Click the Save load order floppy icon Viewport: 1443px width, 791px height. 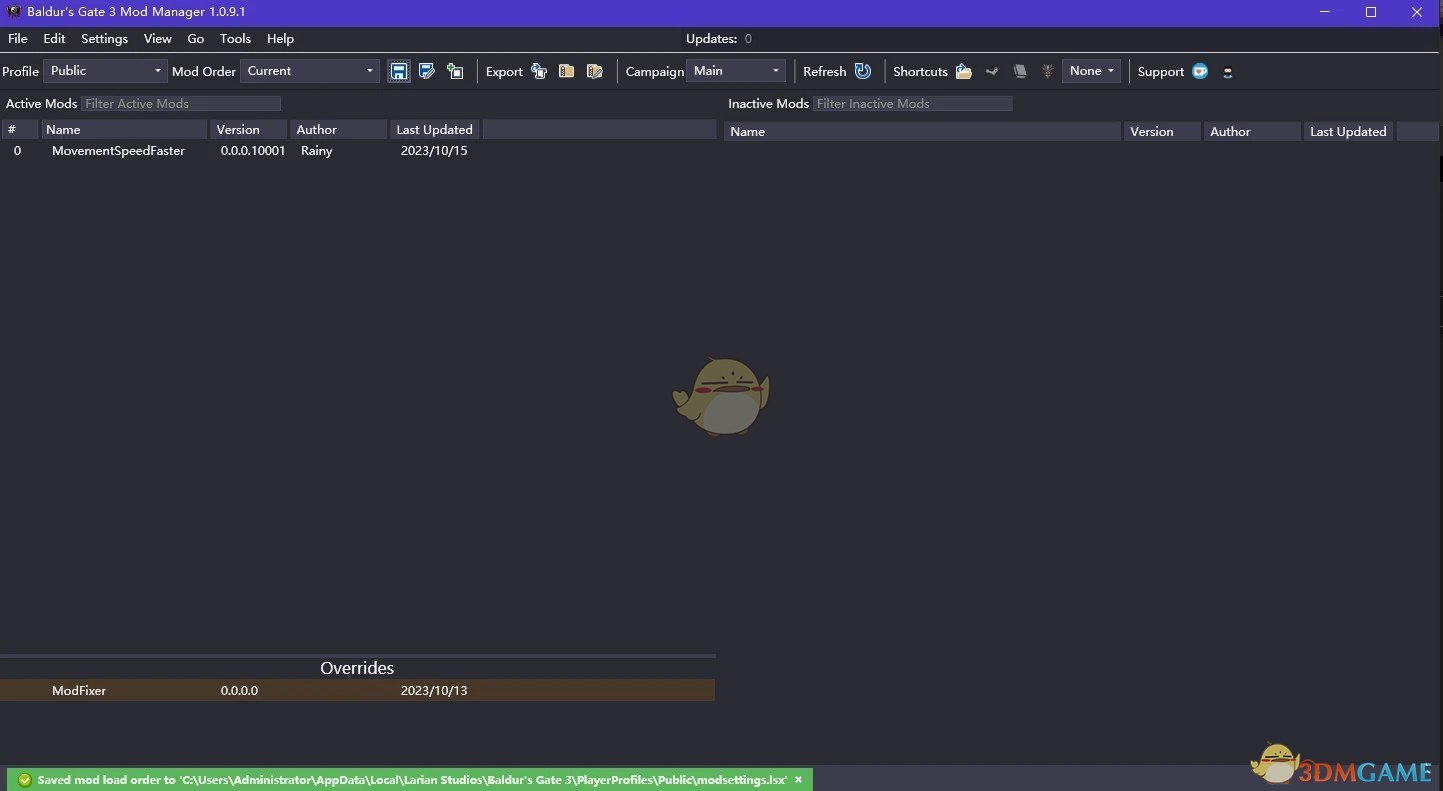coord(399,71)
